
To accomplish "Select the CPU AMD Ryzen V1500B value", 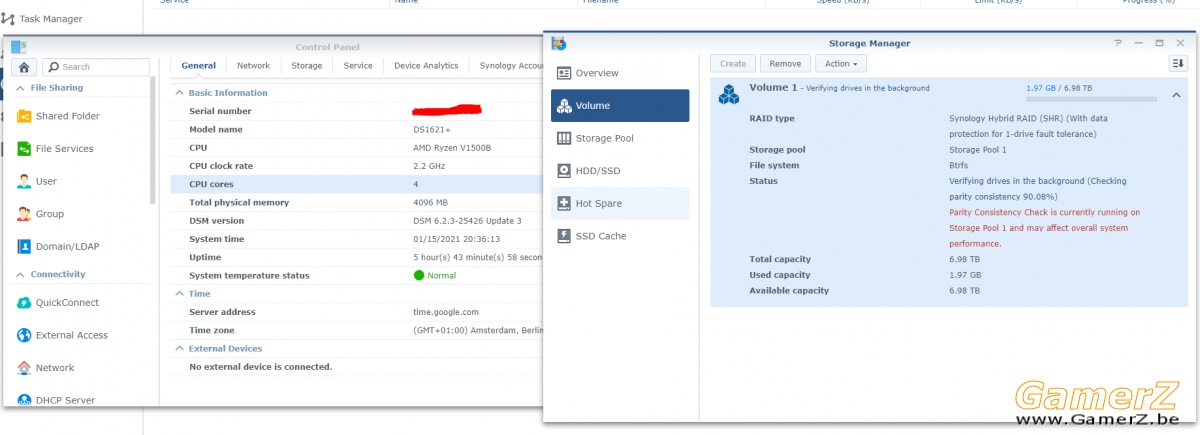I will pos(452,148).
